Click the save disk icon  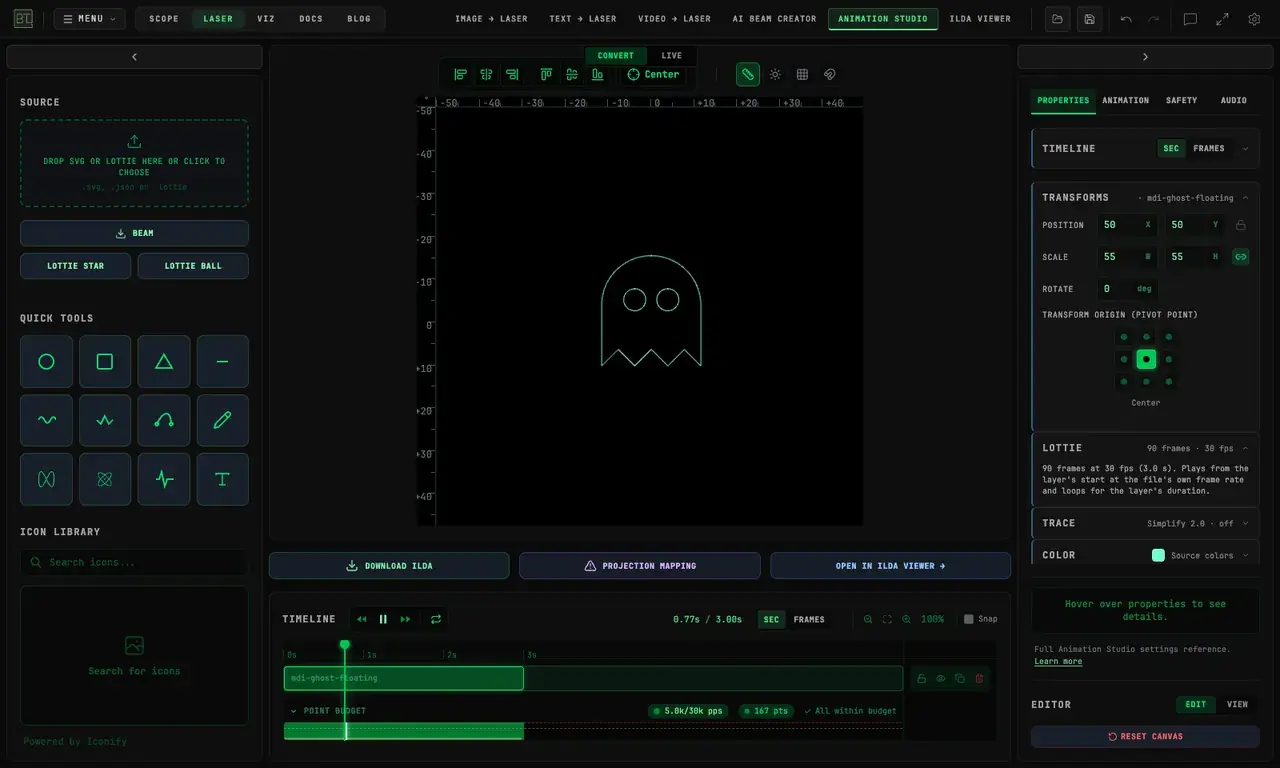[1089, 19]
